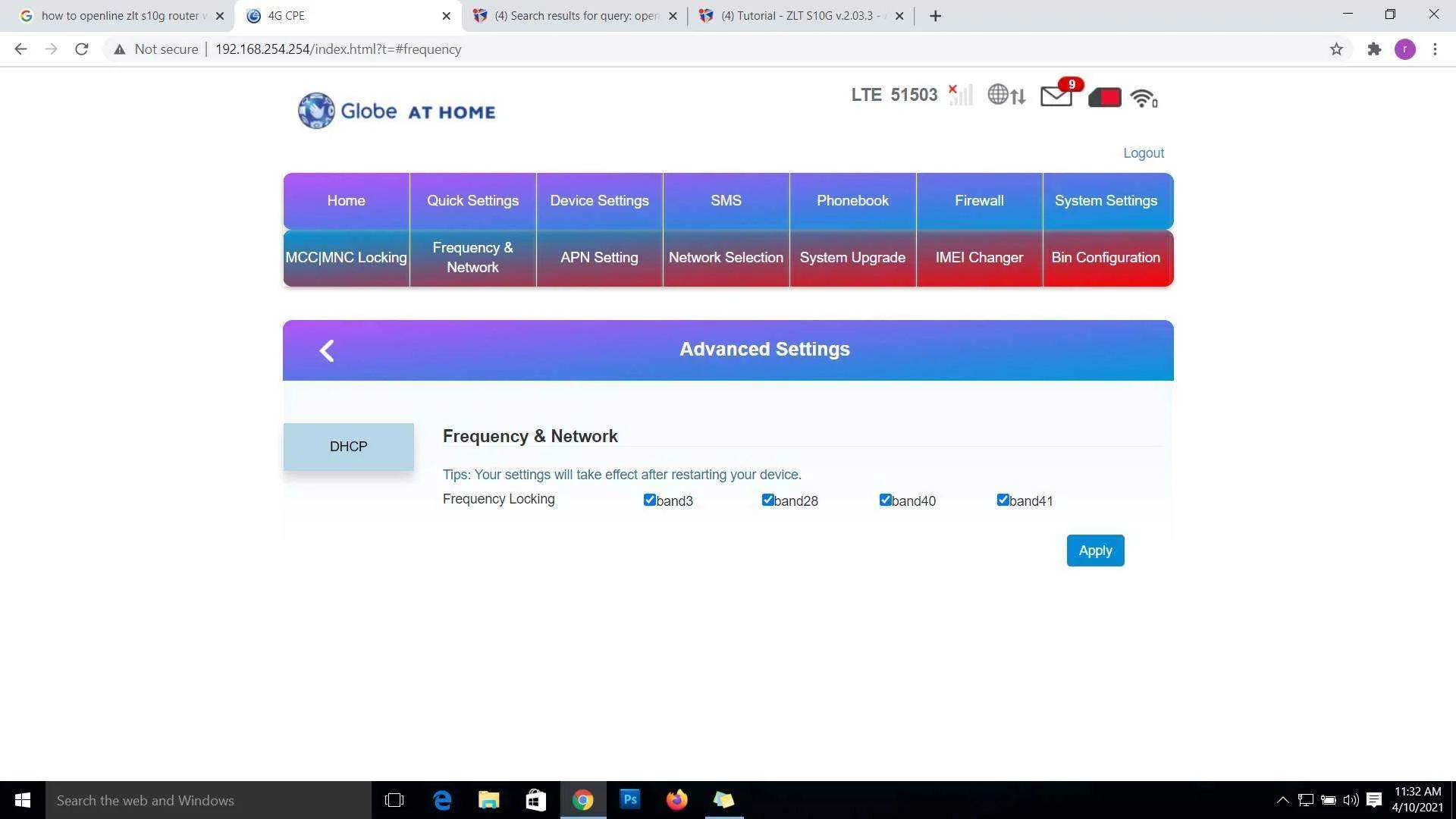The width and height of the screenshot is (1456, 819).
Task: Open Action Center notifications icon
Action: tap(1374, 800)
